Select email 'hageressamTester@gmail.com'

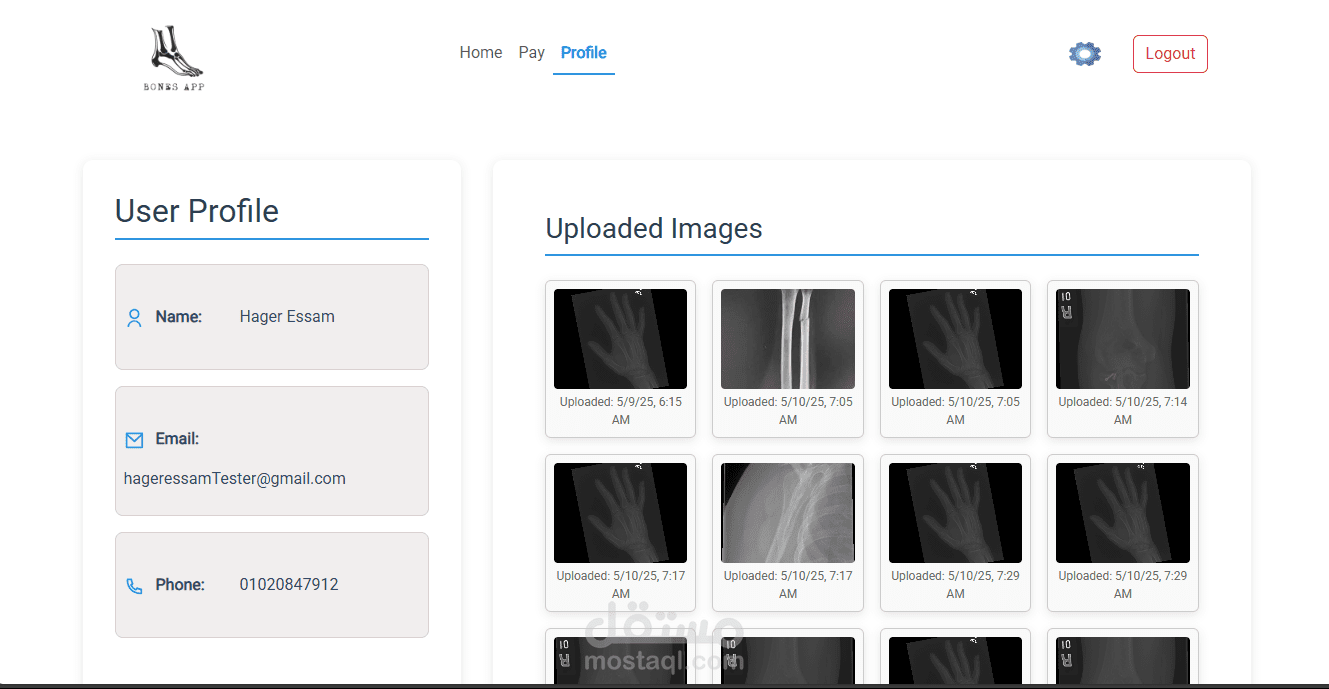pos(235,479)
